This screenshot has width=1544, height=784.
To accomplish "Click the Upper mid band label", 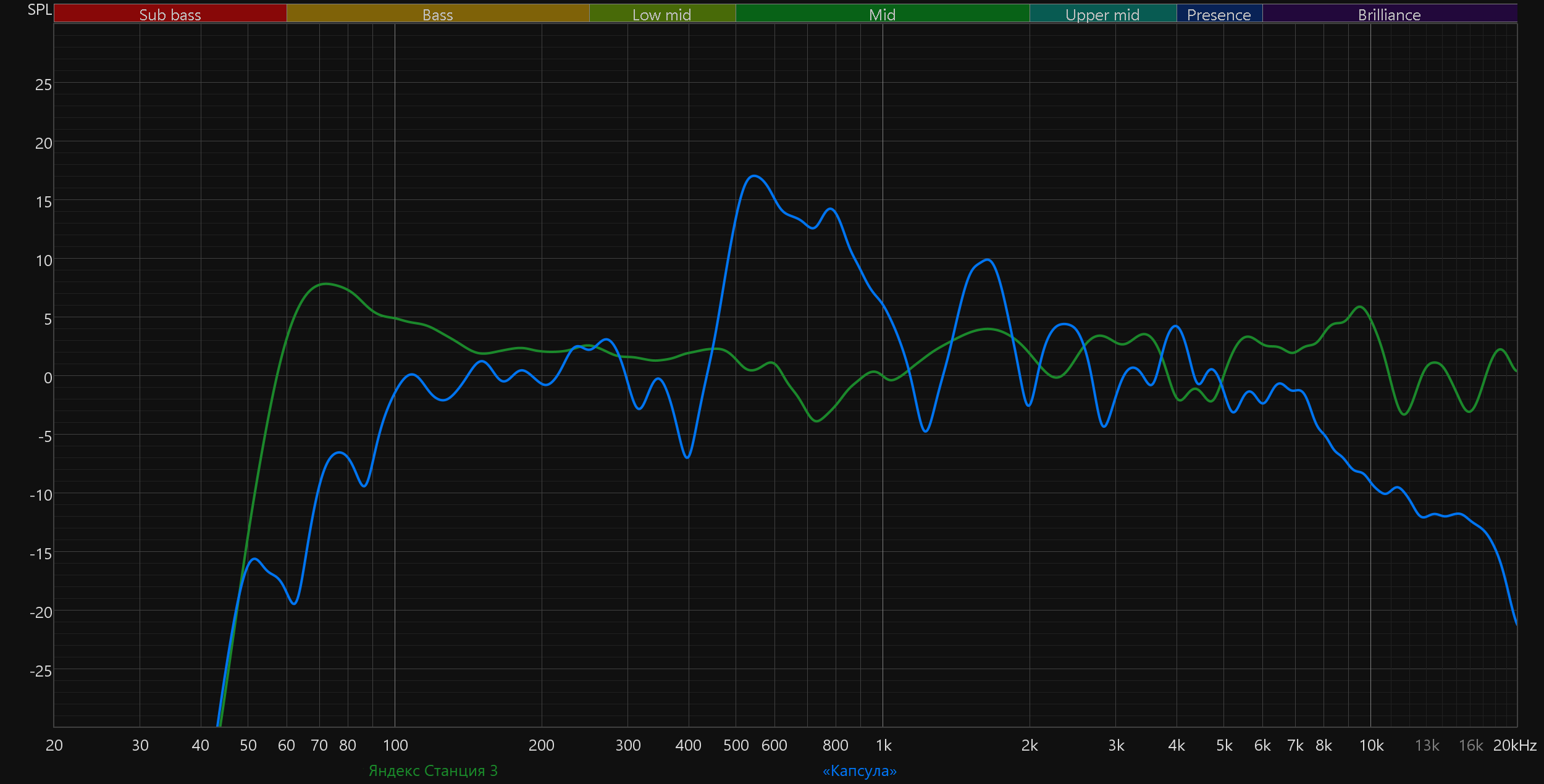I will (x=1102, y=14).
